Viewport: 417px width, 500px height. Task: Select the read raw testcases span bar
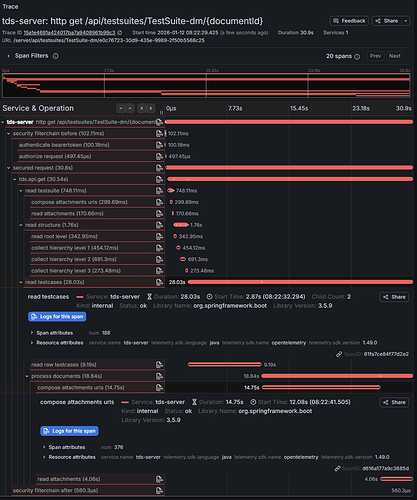tap(225, 365)
